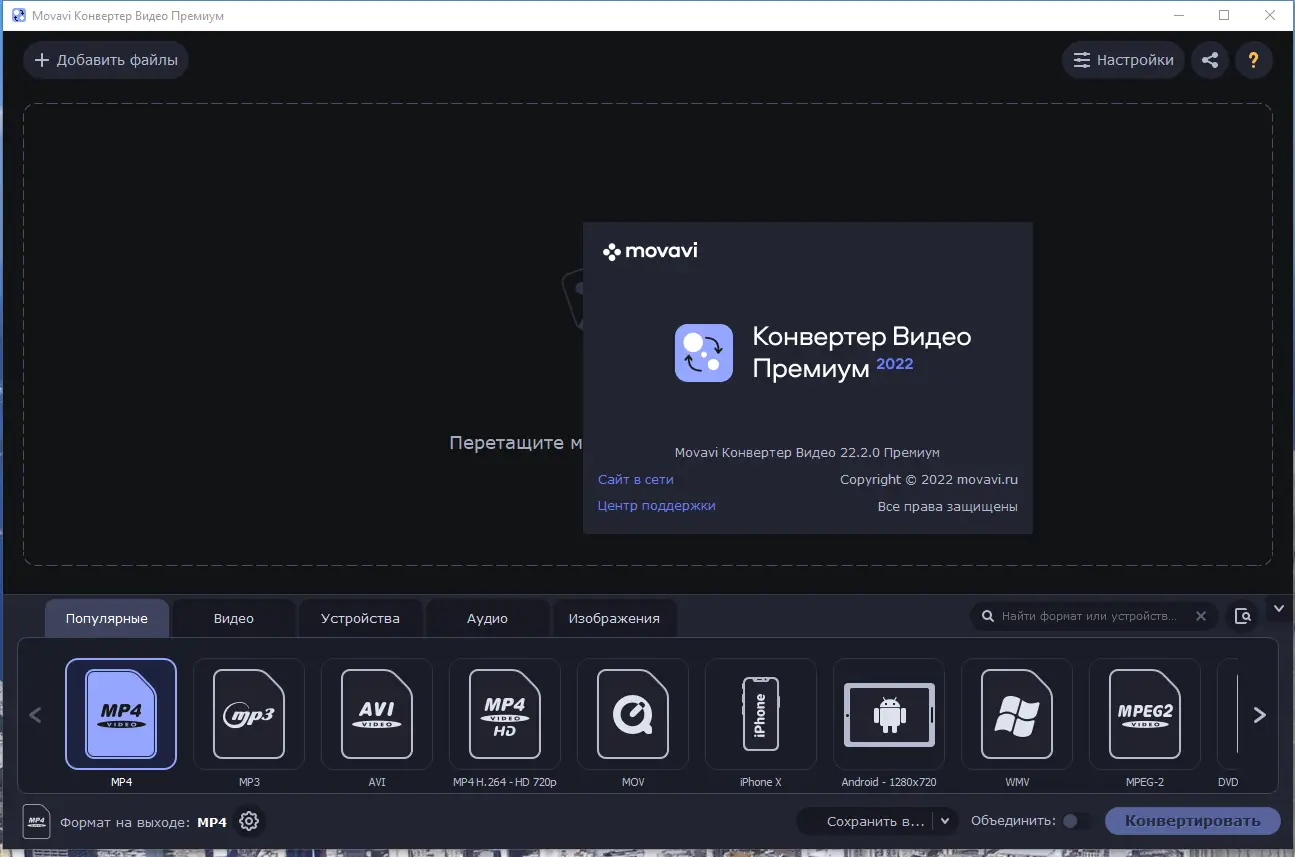Click the Объединить label text
The image size is (1295, 857).
pyautogui.click(x=1013, y=821)
